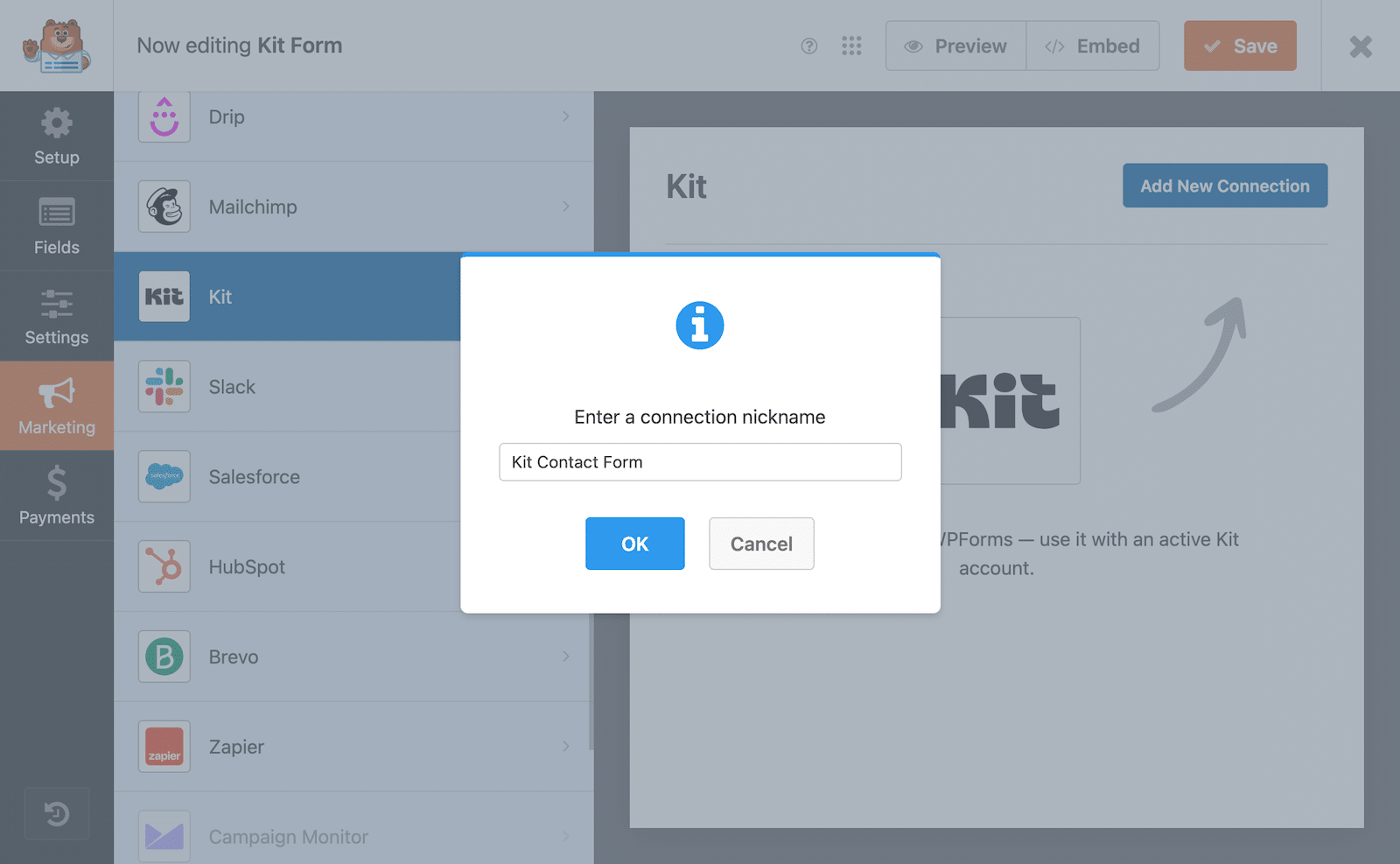Confirm the nickname with OK
This screenshot has width=1400, height=864.
[x=634, y=544]
